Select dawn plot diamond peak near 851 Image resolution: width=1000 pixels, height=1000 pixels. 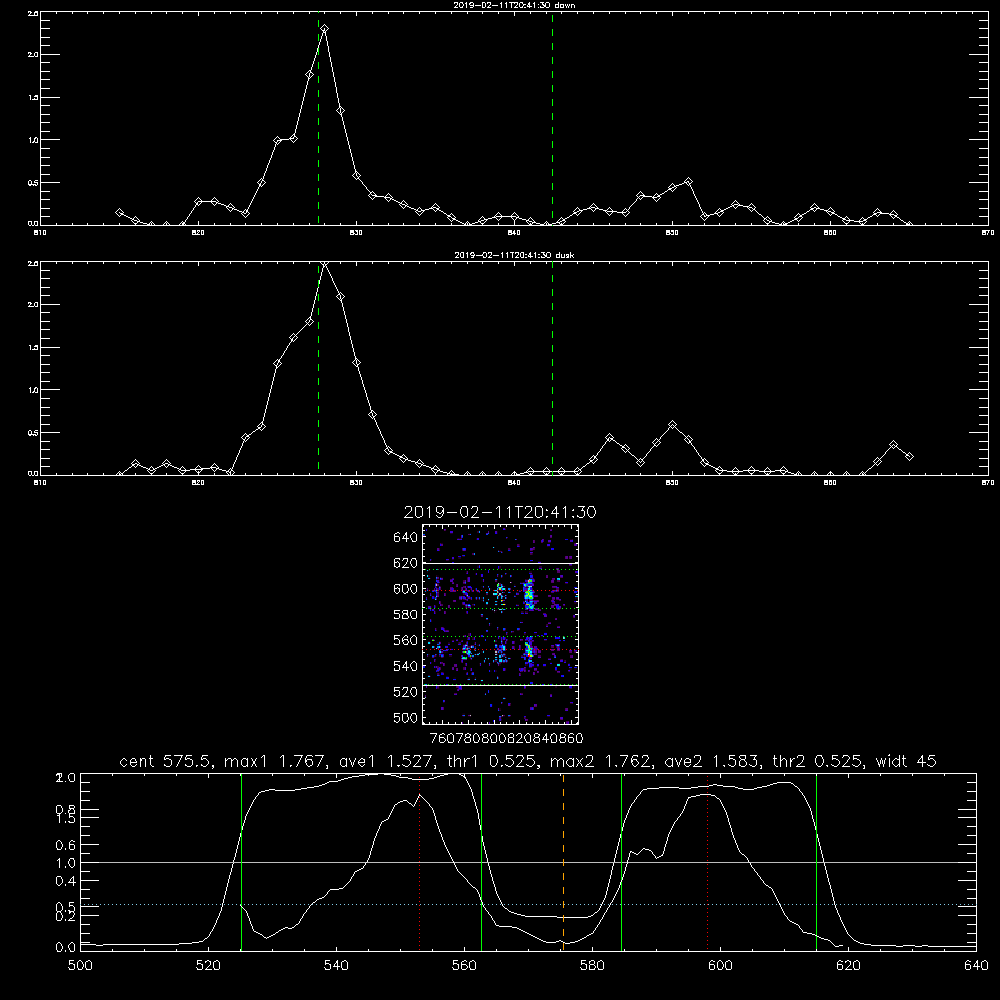688,182
